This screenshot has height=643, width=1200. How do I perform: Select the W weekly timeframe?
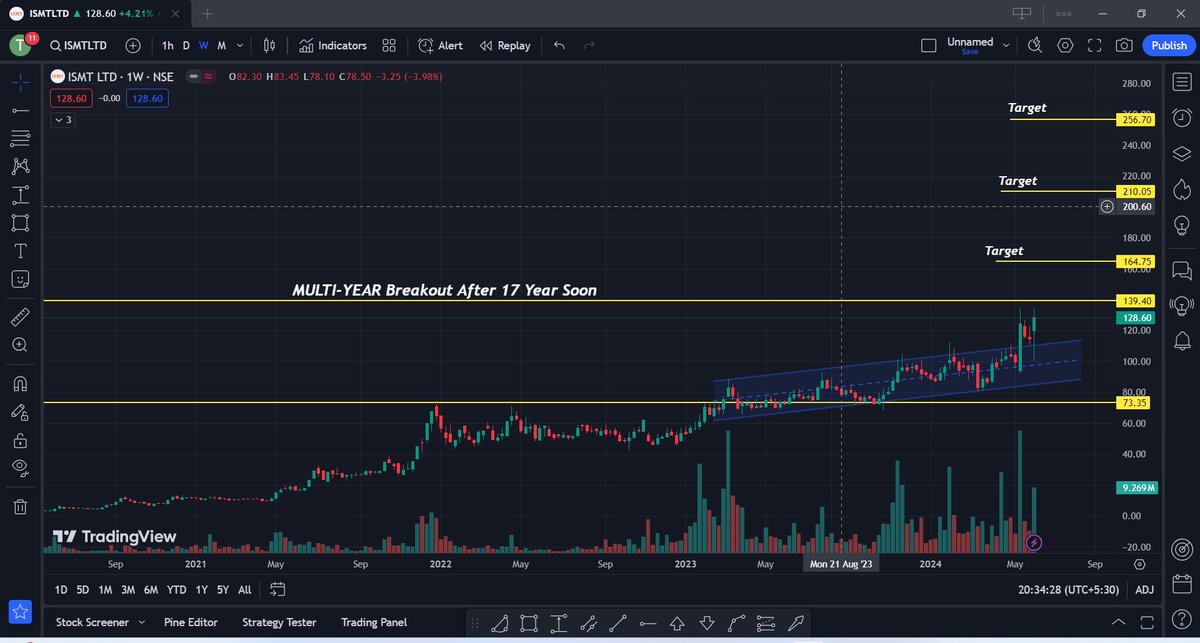[x=203, y=45]
